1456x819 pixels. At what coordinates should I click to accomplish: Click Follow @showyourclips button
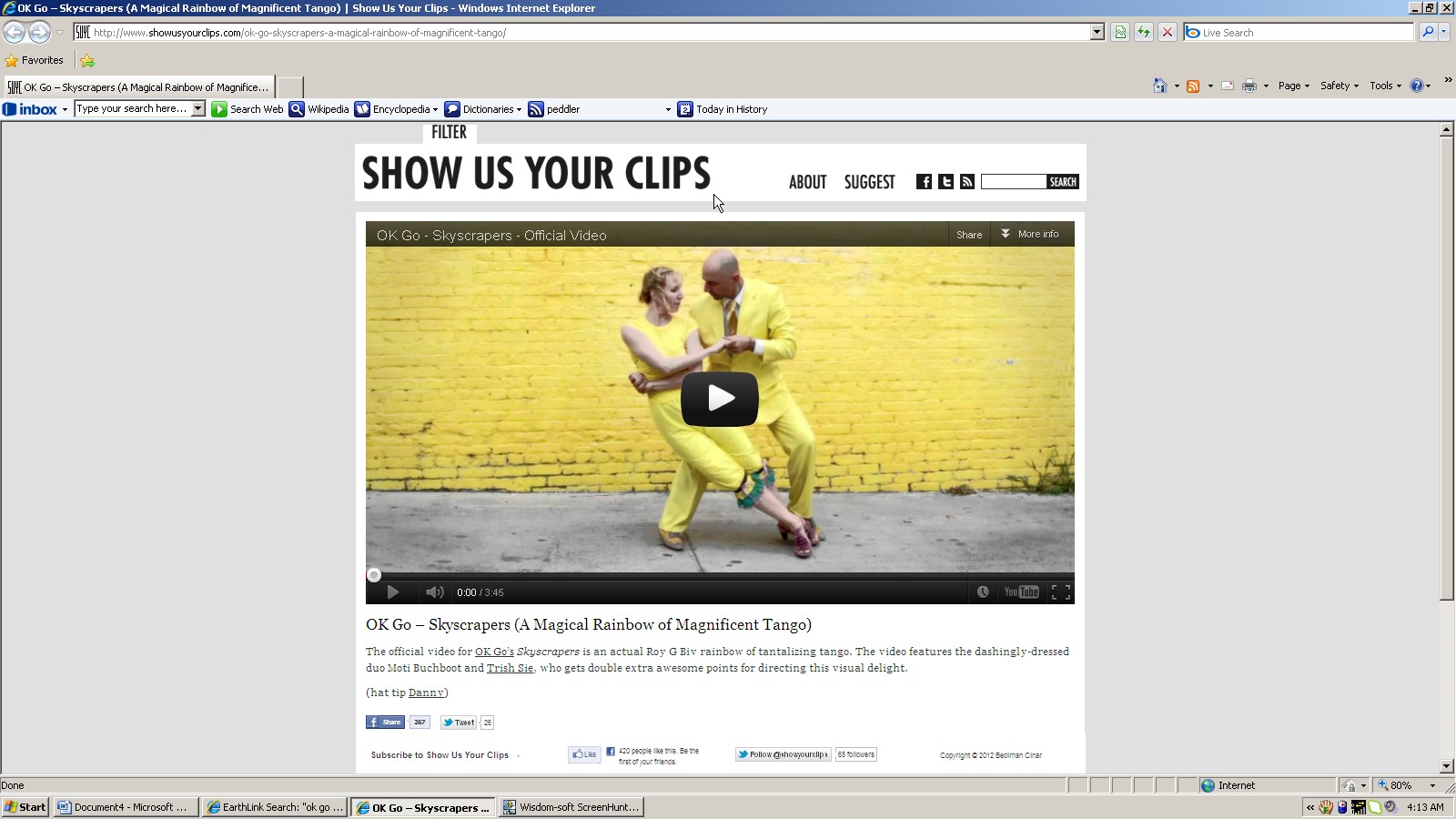[x=783, y=754]
